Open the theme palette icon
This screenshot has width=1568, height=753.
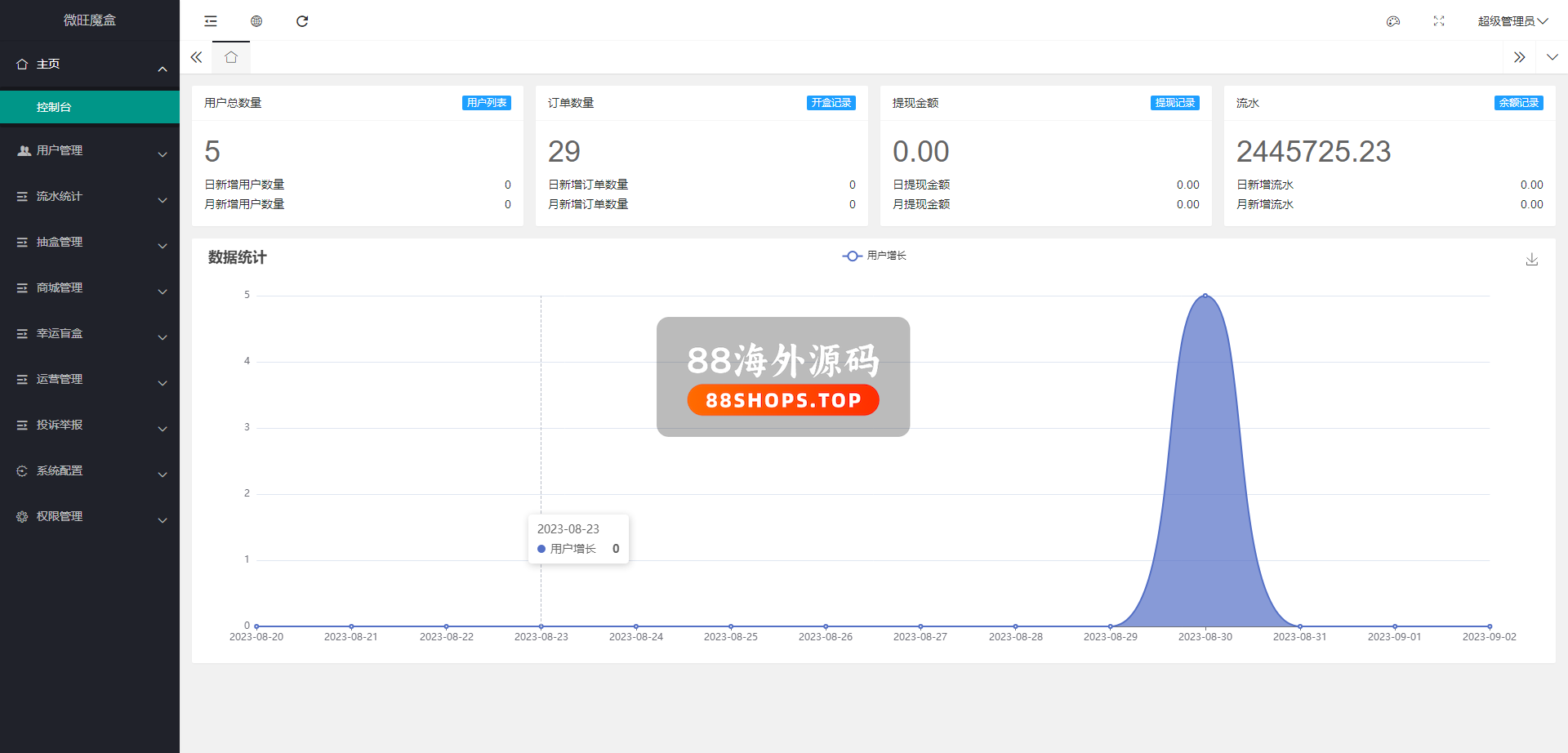[1393, 21]
